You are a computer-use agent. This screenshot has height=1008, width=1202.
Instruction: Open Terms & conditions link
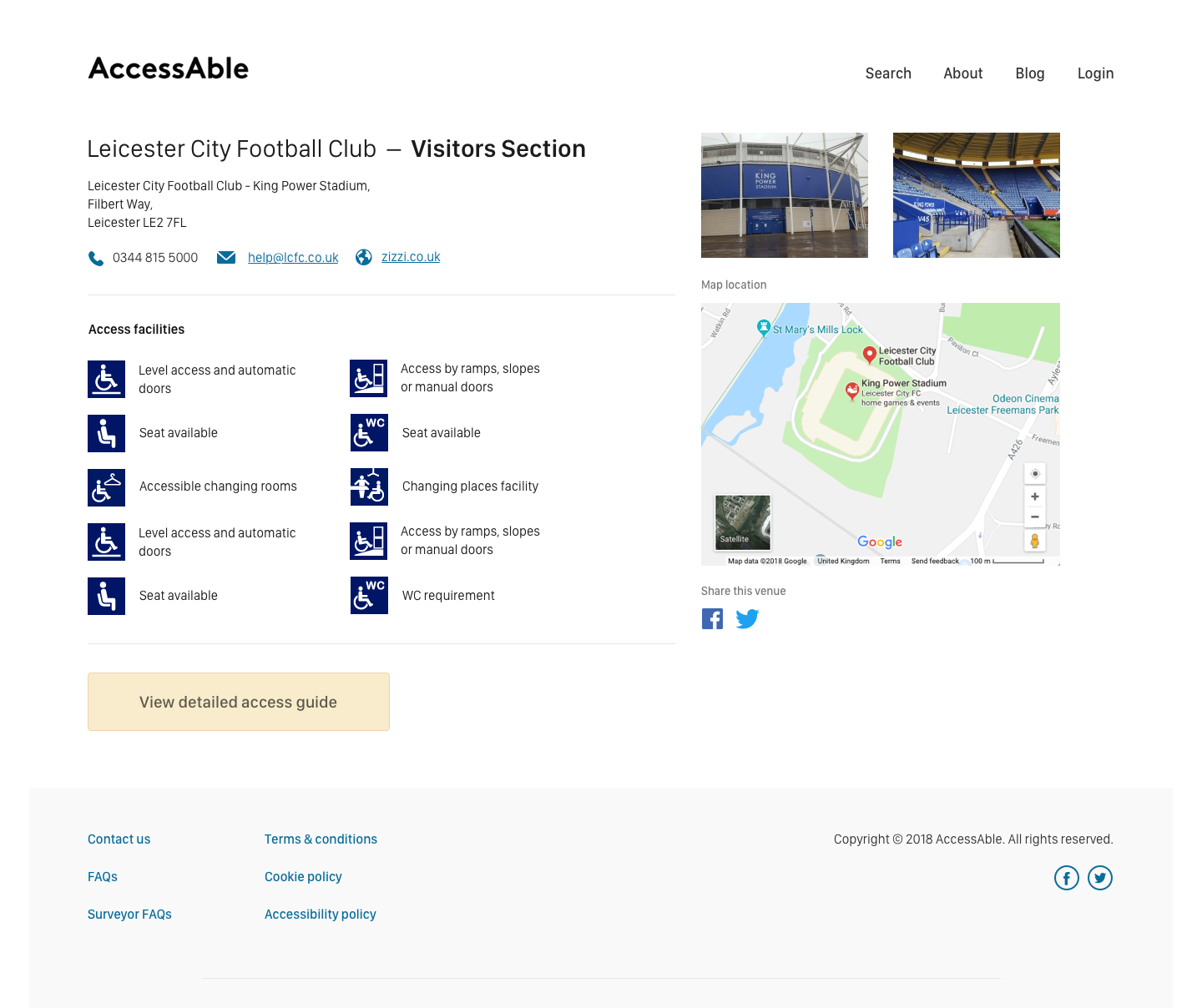(x=321, y=839)
